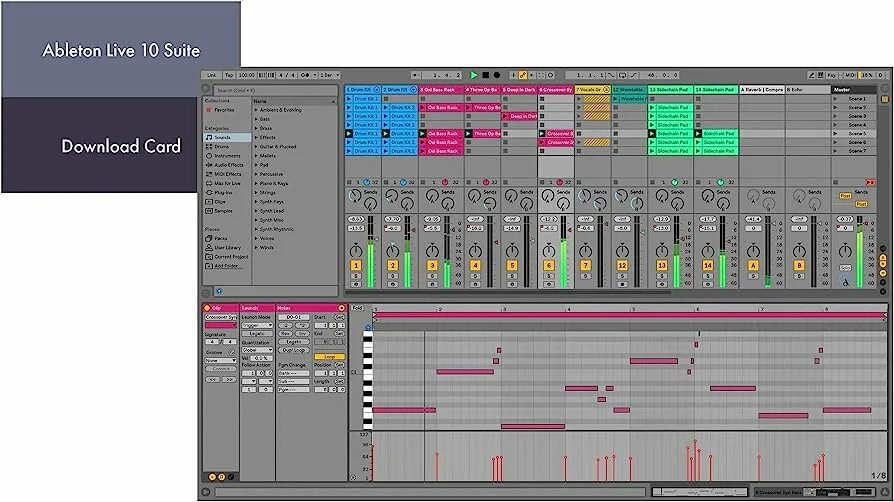
Task: Open the Launch Mode dropdown
Action: pyautogui.click(x=257, y=325)
